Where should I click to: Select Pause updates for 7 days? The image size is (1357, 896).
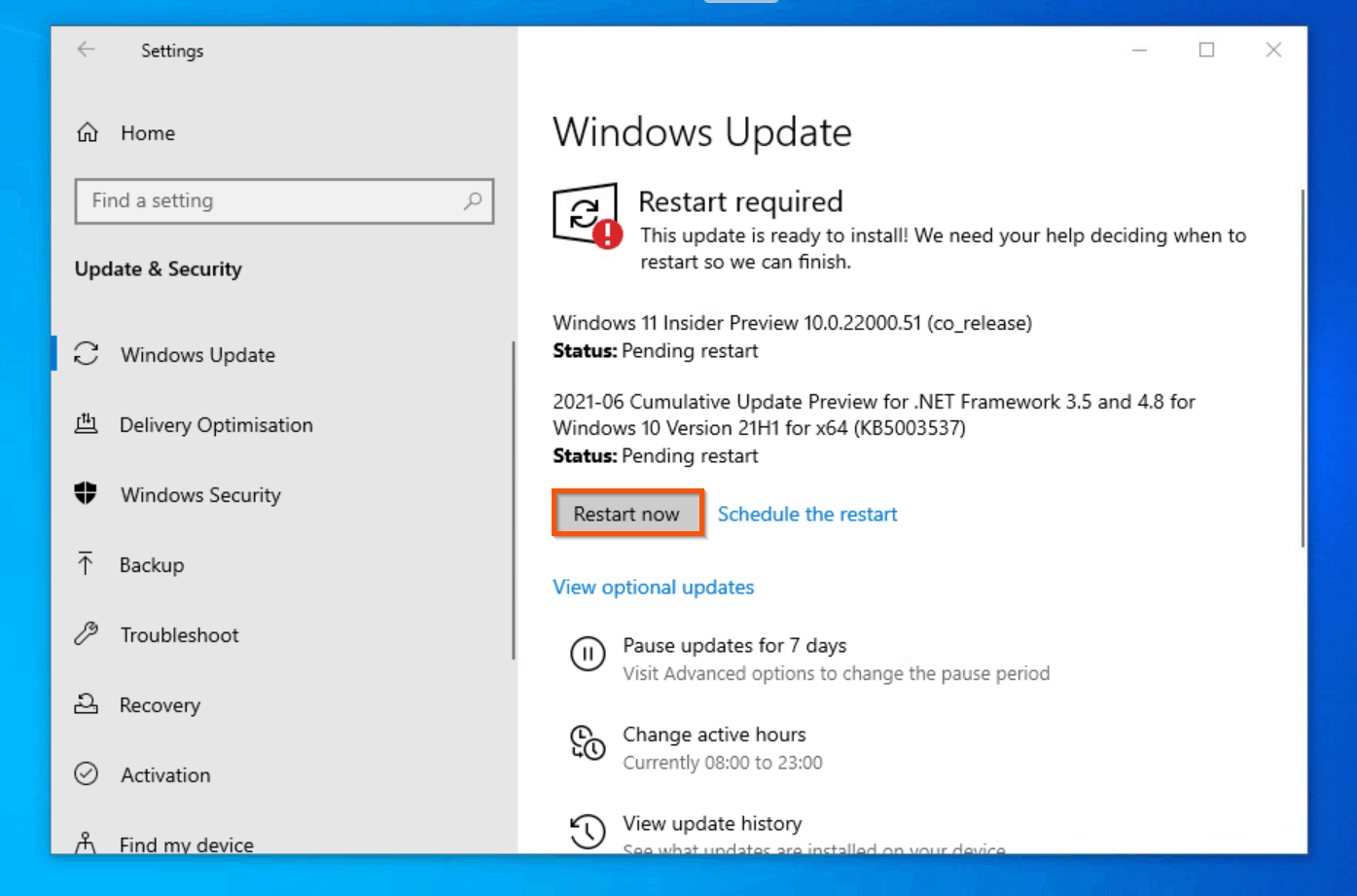point(734,645)
